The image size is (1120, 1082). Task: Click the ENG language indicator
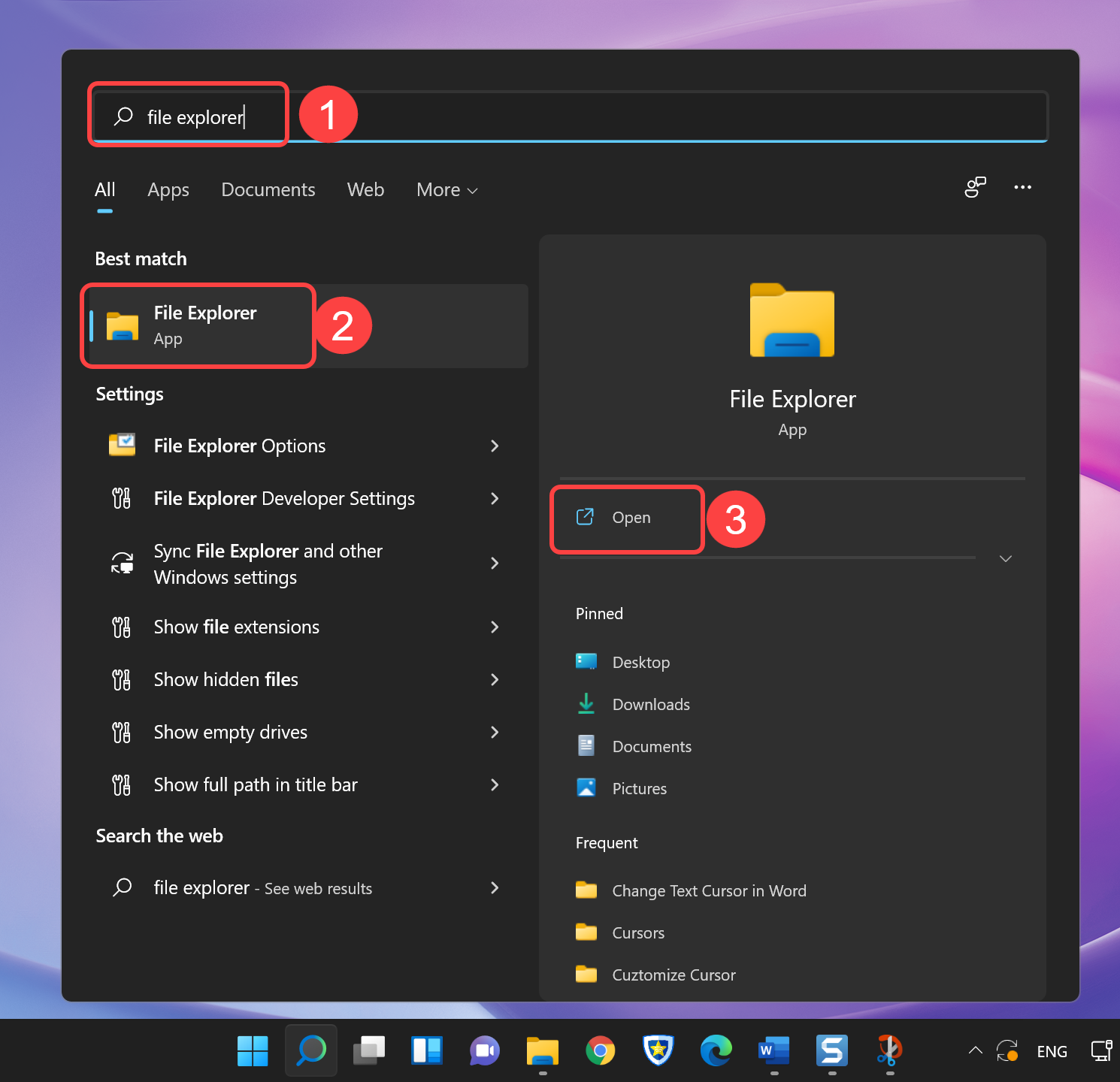[x=1052, y=1051]
